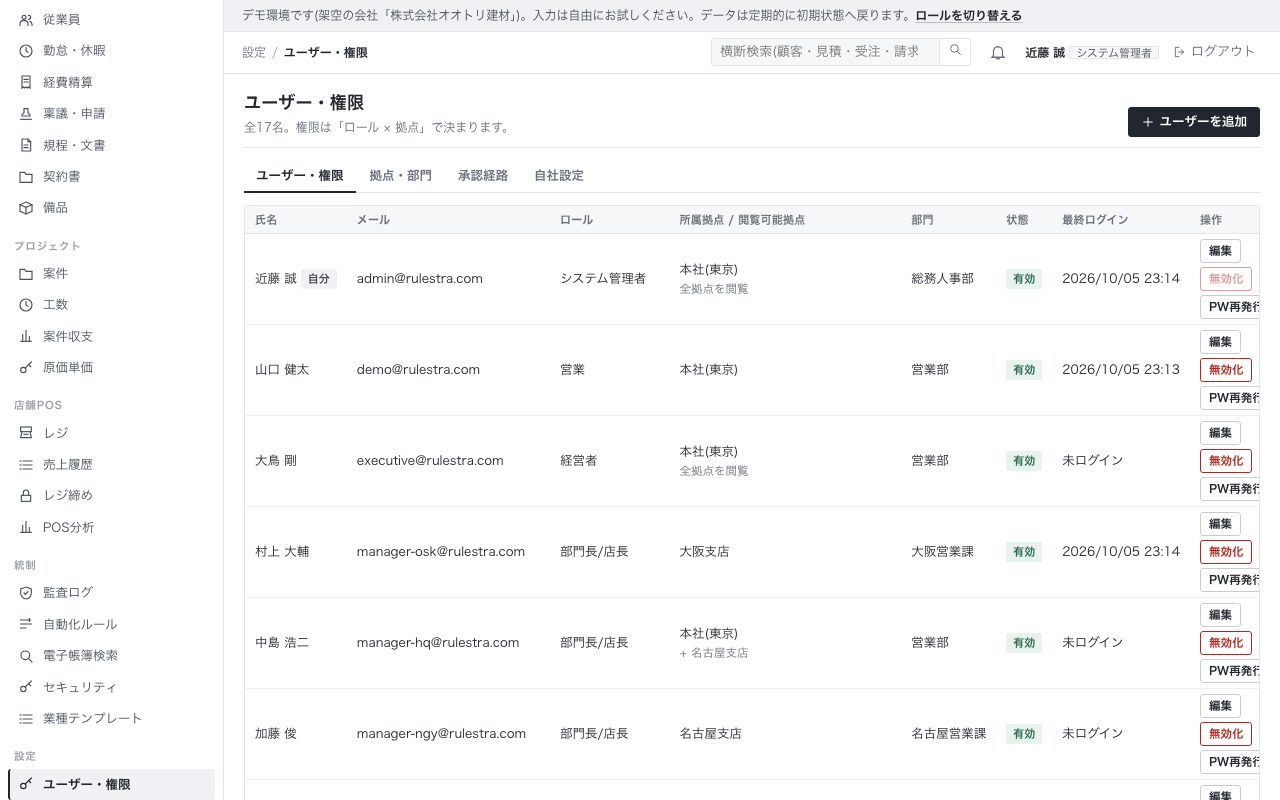This screenshot has height=800, width=1280.
Task: Switch to the 拠点・部門 tab
Action: (400, 175)
